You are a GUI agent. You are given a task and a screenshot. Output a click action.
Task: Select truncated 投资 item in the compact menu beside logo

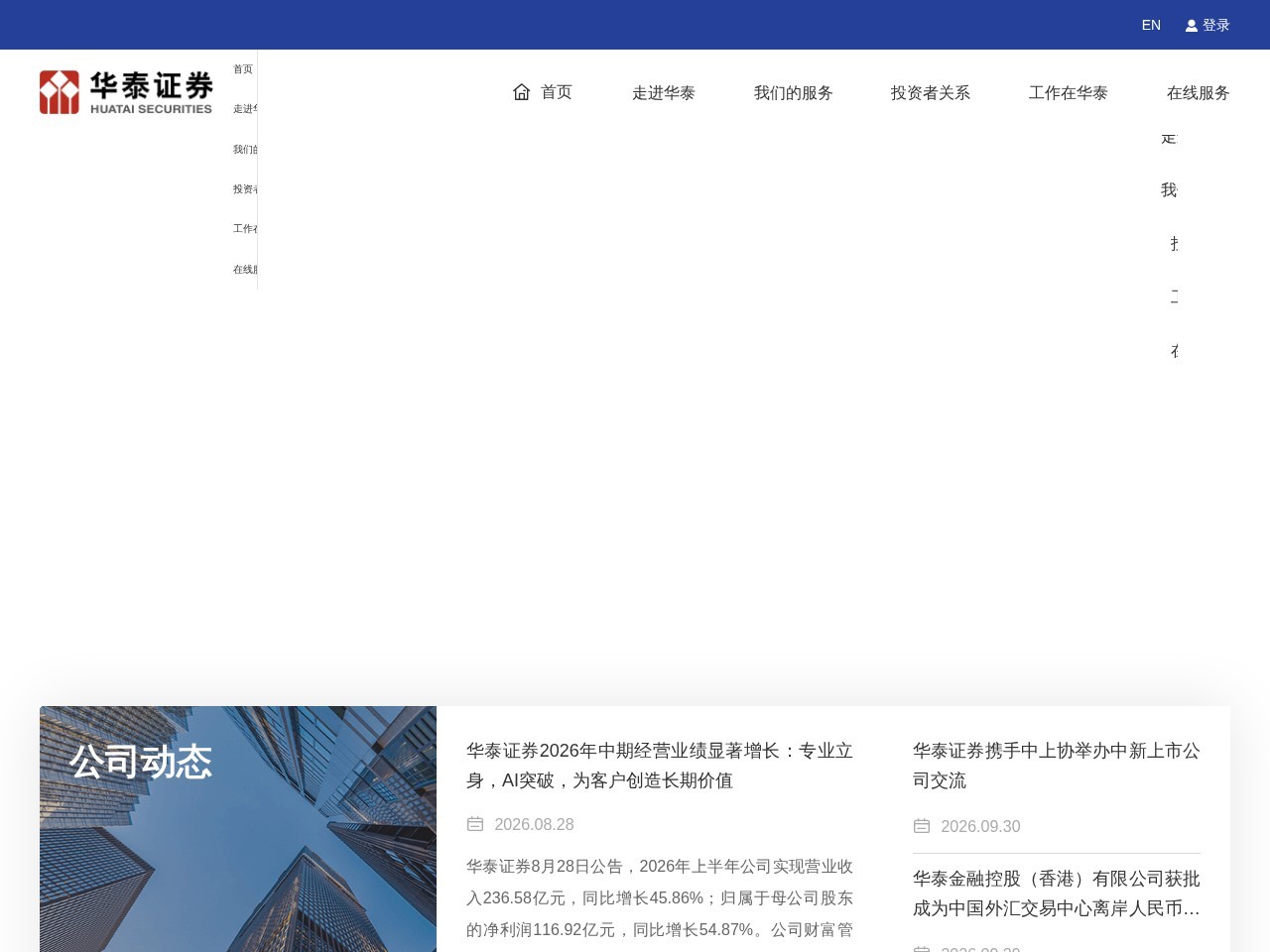coord(245,189)
